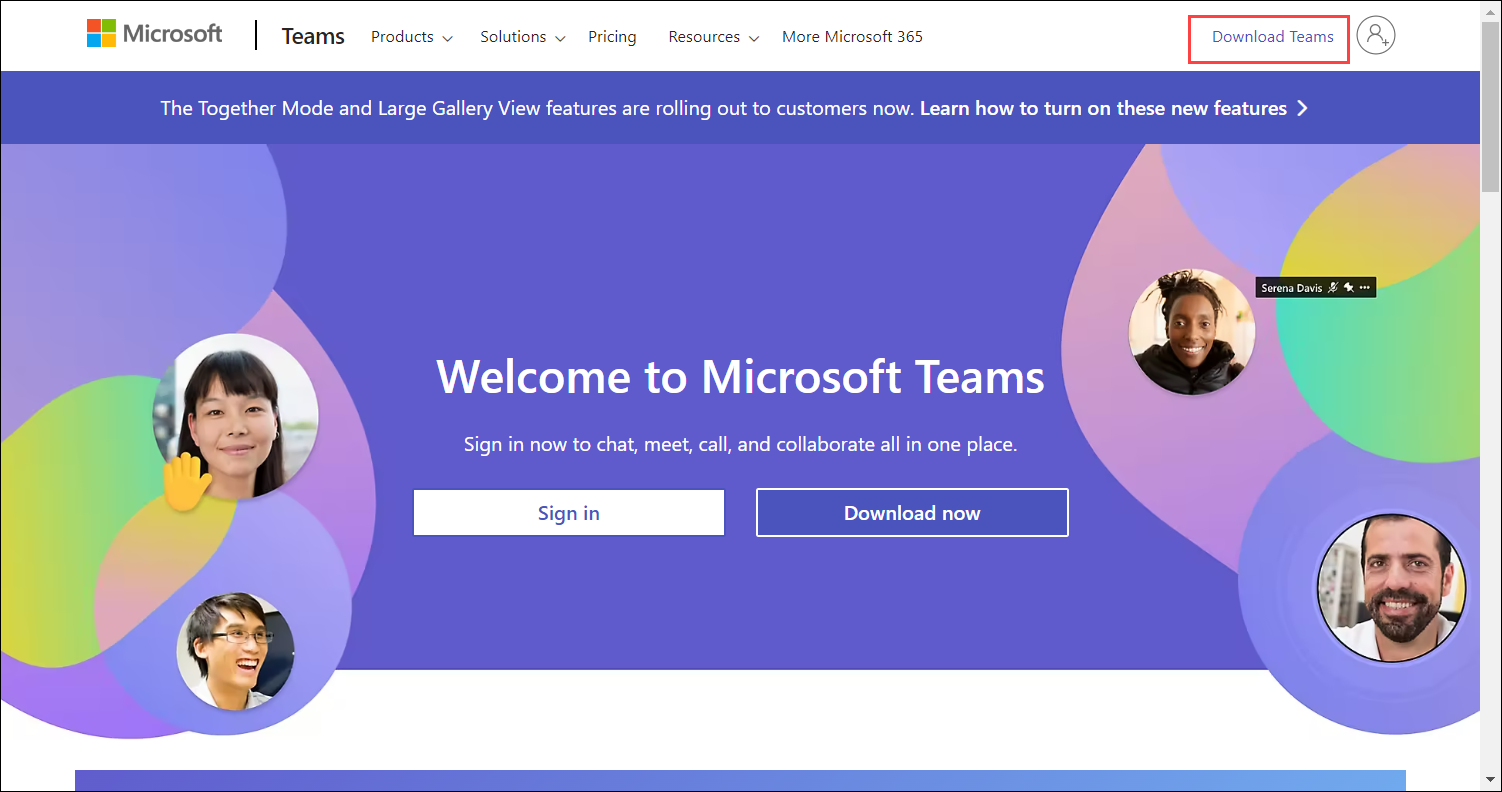The image size is (1502, 792).
Task: Click the Sign in button
Action: point(569,513)
